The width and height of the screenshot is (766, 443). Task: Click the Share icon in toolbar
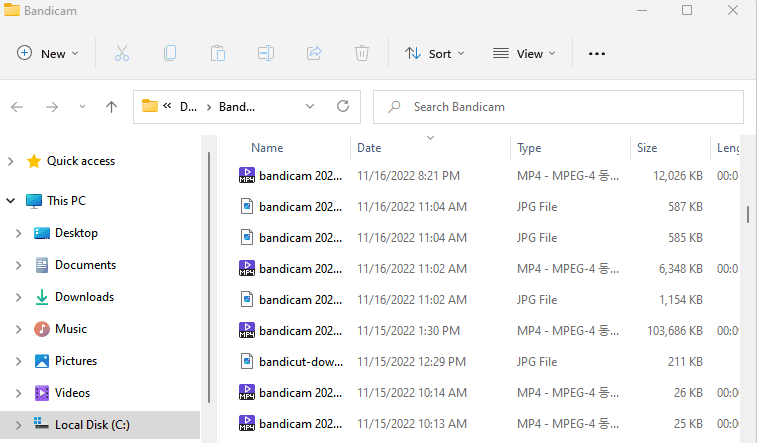314,53
